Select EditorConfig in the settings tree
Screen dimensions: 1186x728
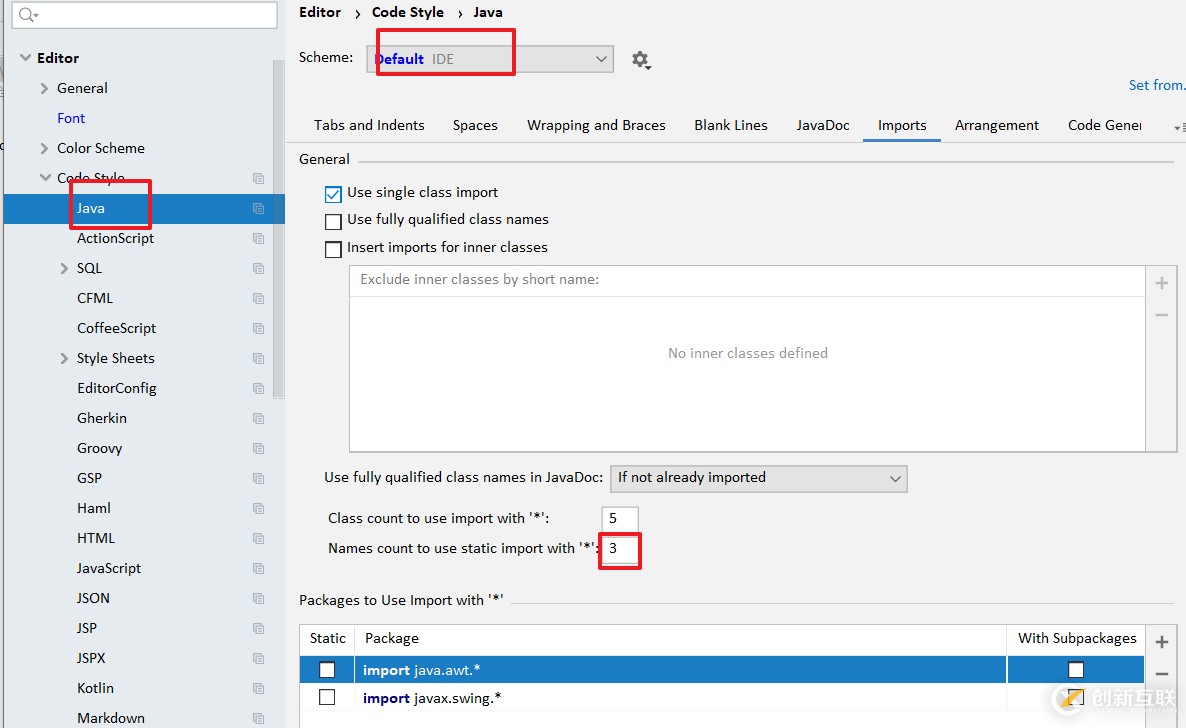116,389
